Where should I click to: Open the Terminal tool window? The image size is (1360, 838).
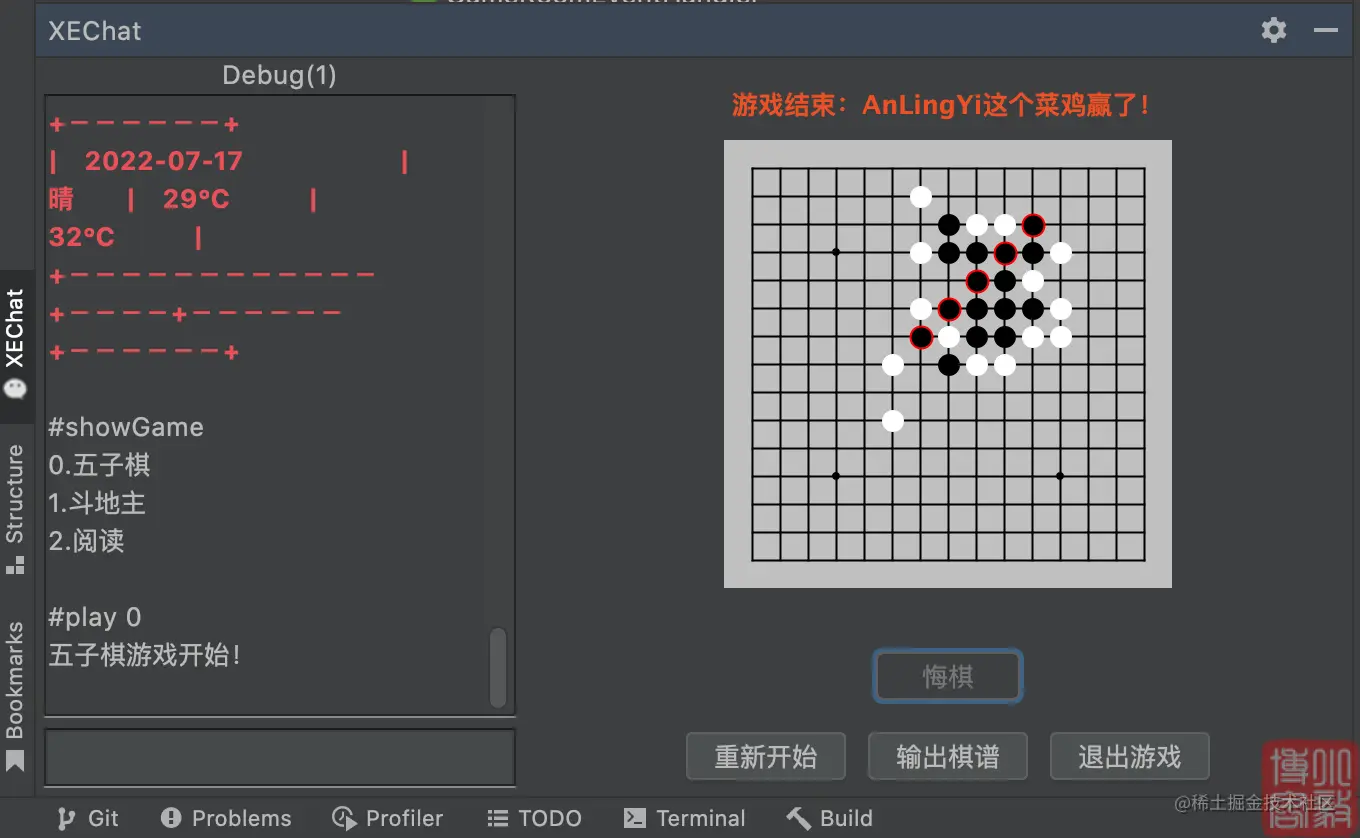[x=684, y=818]
